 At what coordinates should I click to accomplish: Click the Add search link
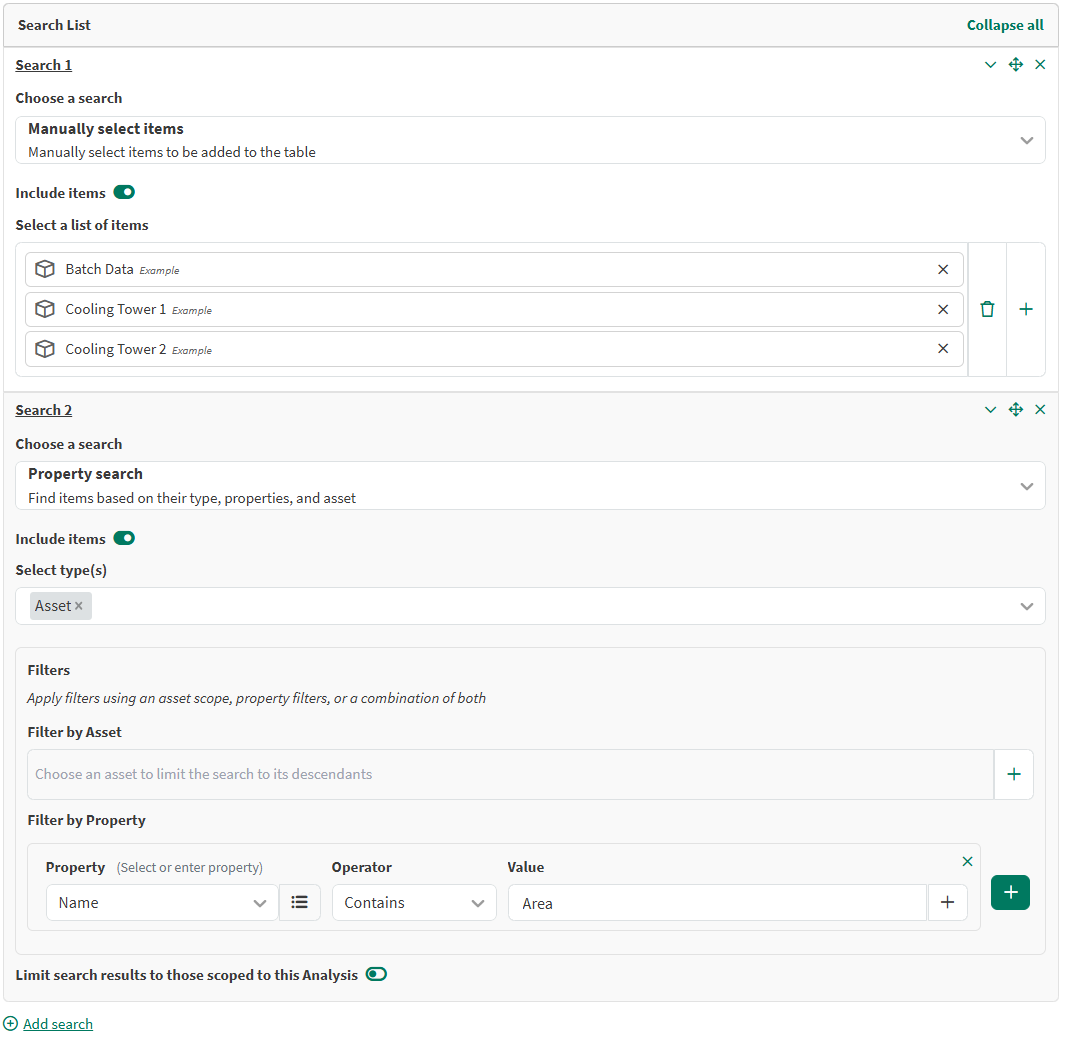coord(57,1024)
